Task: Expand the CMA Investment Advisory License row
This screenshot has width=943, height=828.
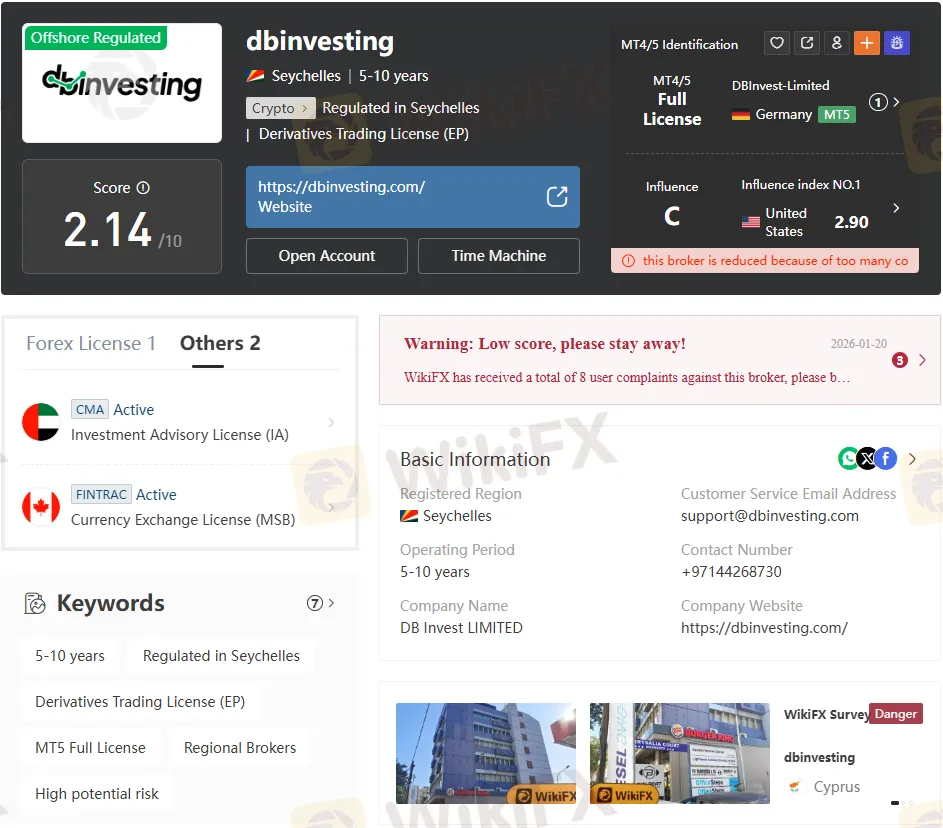Action: [331, 423]
